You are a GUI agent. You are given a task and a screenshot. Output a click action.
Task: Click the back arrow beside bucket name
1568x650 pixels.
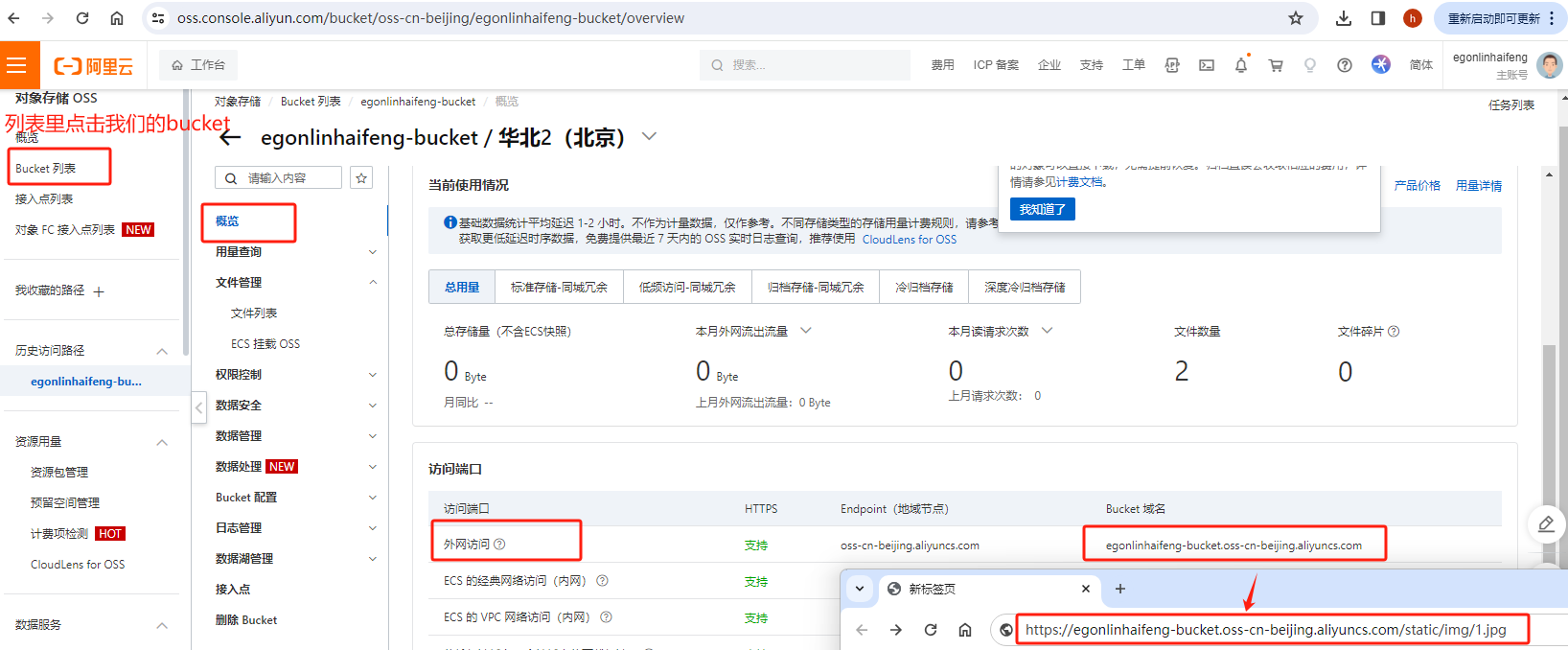click(230, 138)
